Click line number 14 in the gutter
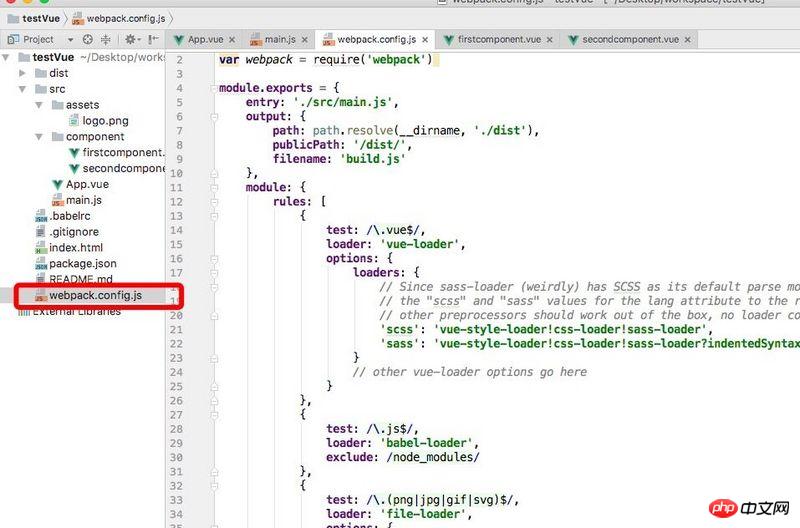This screenshot has height=528, width=800. [176, 230]
